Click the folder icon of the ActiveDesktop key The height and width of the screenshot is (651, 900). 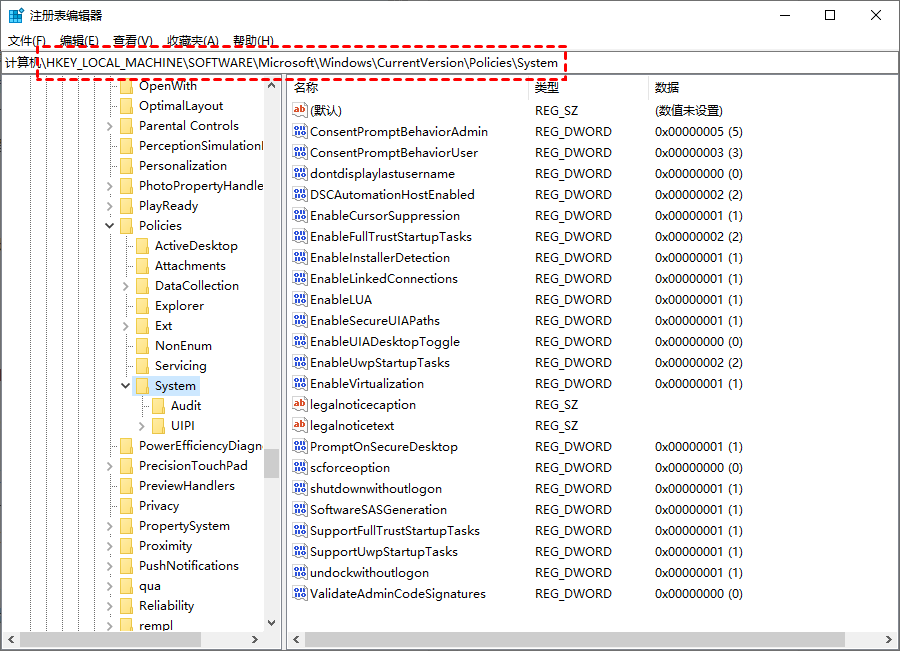click(142, 246)
